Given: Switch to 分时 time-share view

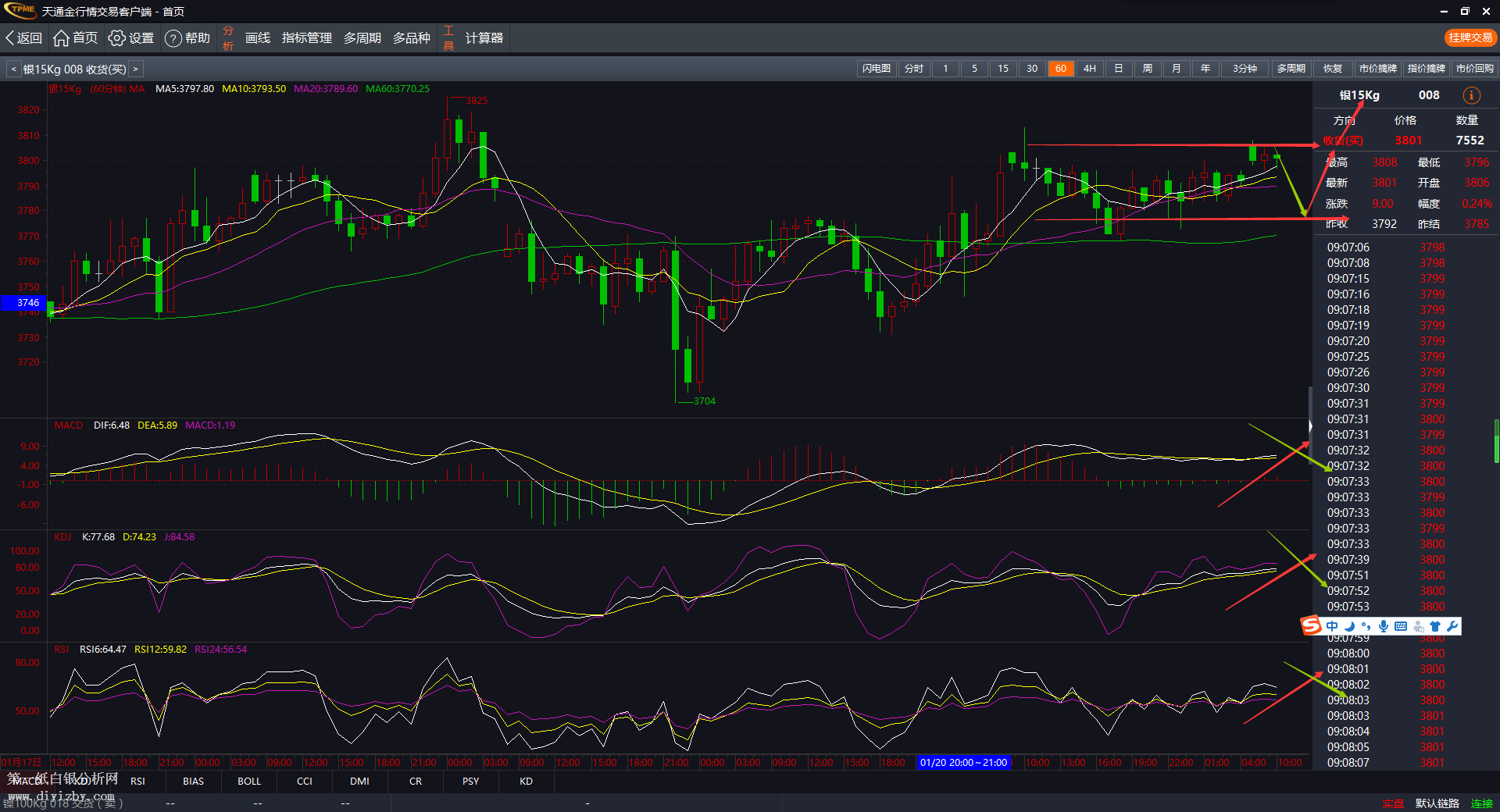Looking at the screenshot, I should coord(914,69).
